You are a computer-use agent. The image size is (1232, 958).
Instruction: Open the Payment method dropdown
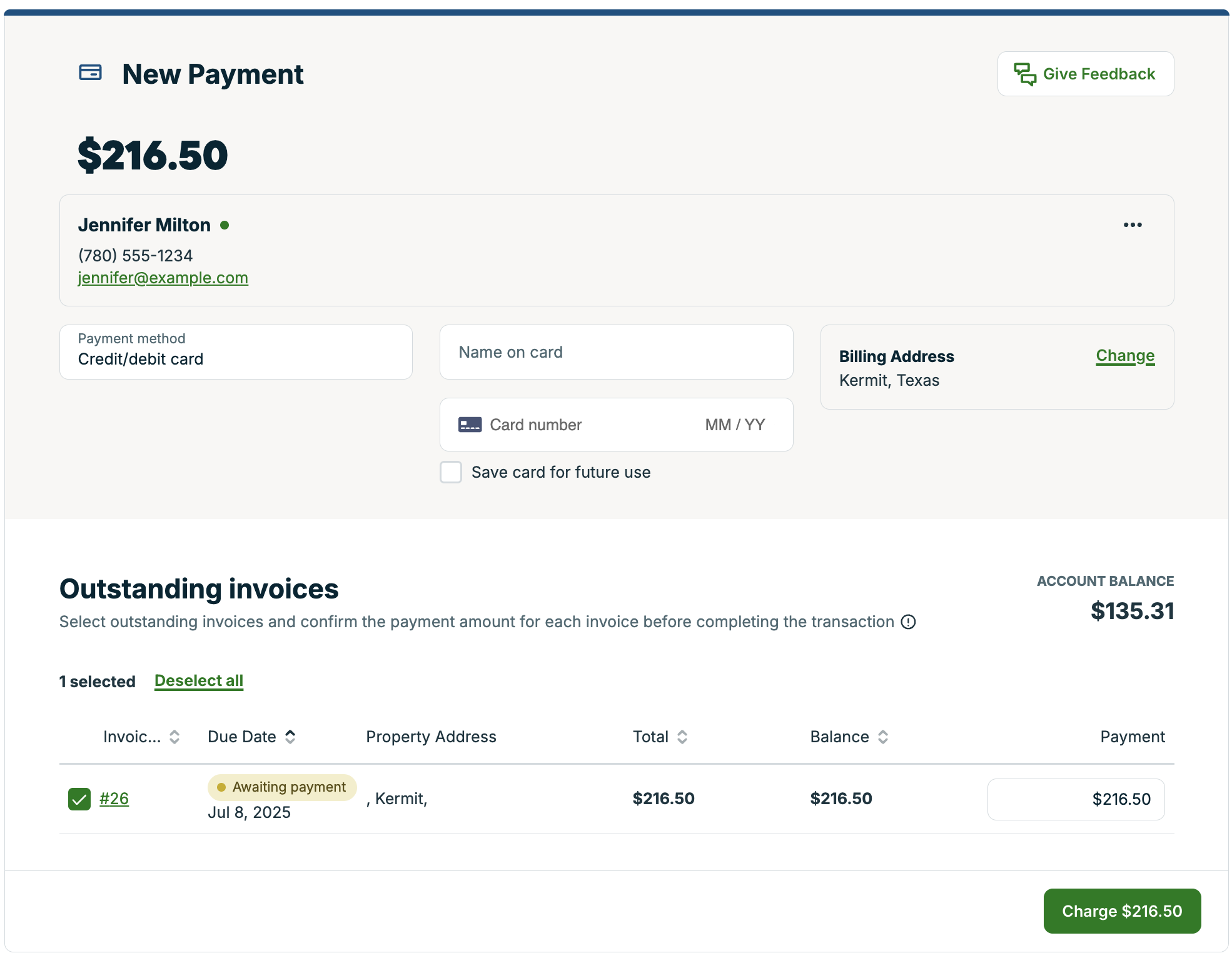click(x=236, y=352)
